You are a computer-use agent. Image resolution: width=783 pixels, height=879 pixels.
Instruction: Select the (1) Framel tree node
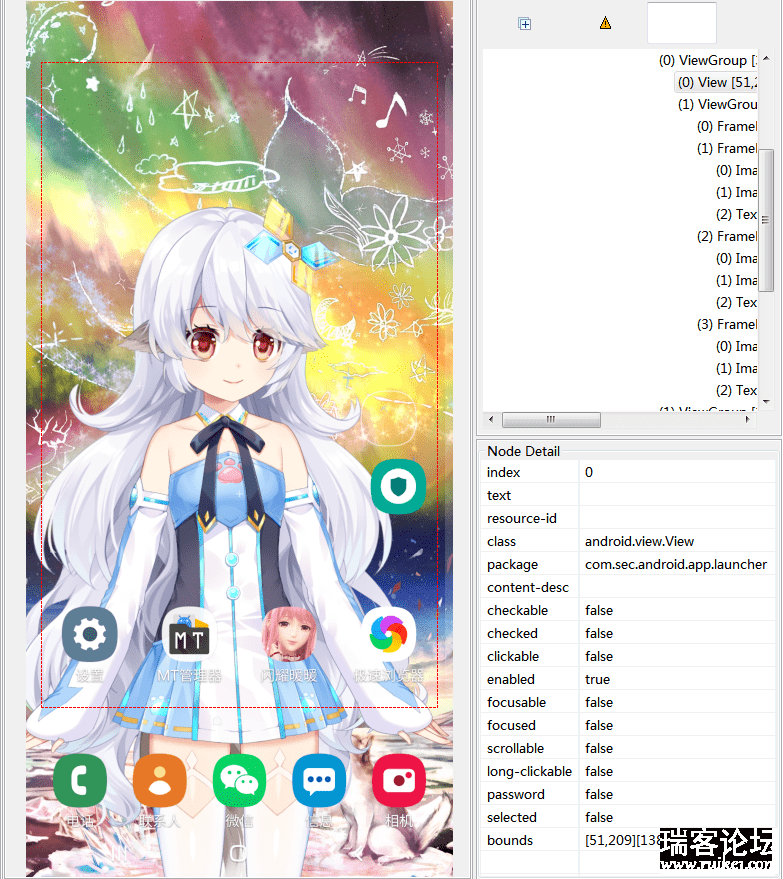tap(727, 149)
